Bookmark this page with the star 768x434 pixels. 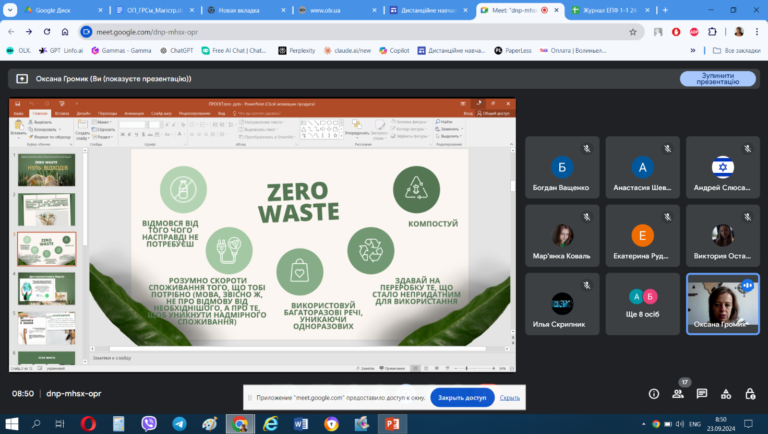[633, 32]
